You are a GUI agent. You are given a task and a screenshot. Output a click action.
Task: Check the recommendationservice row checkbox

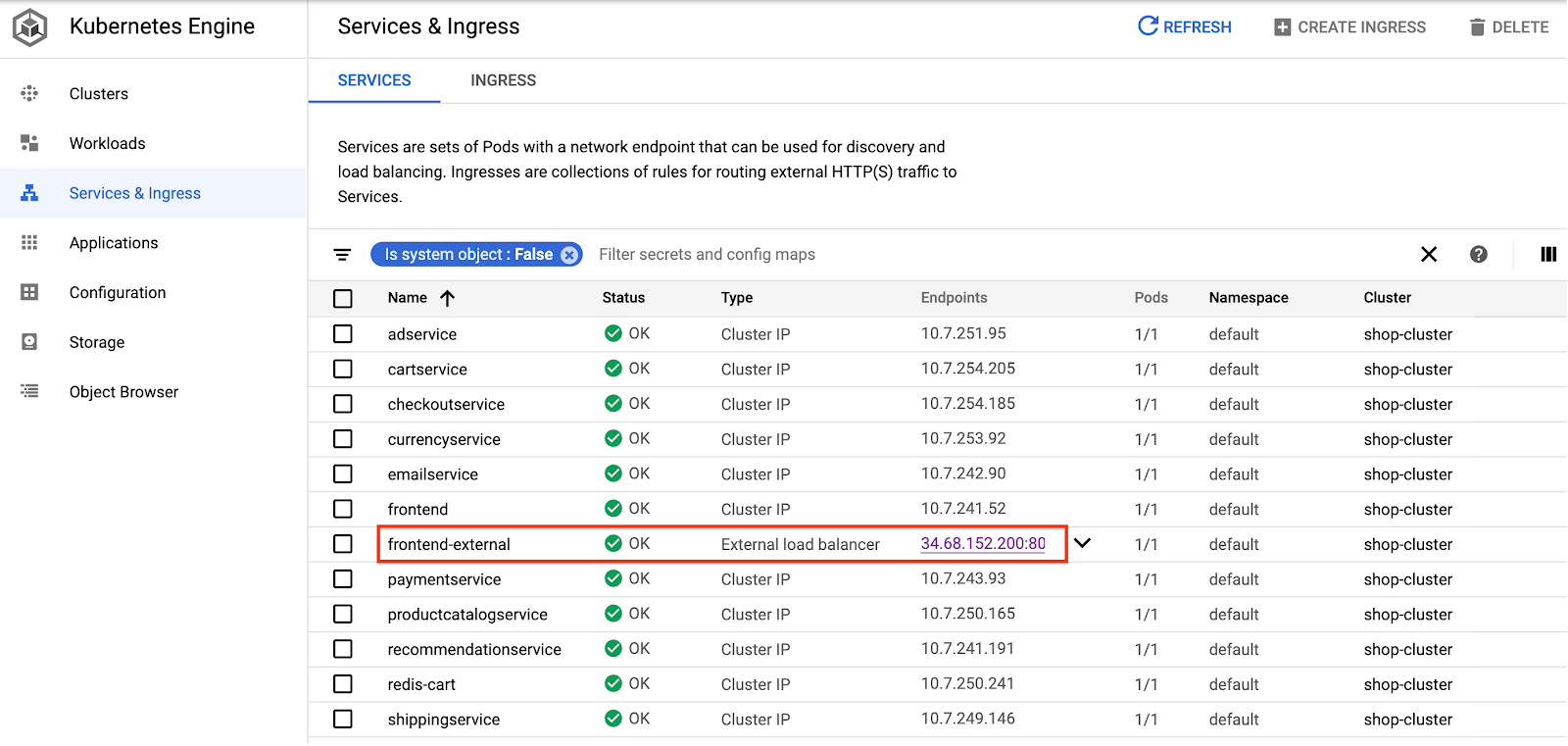343,649
